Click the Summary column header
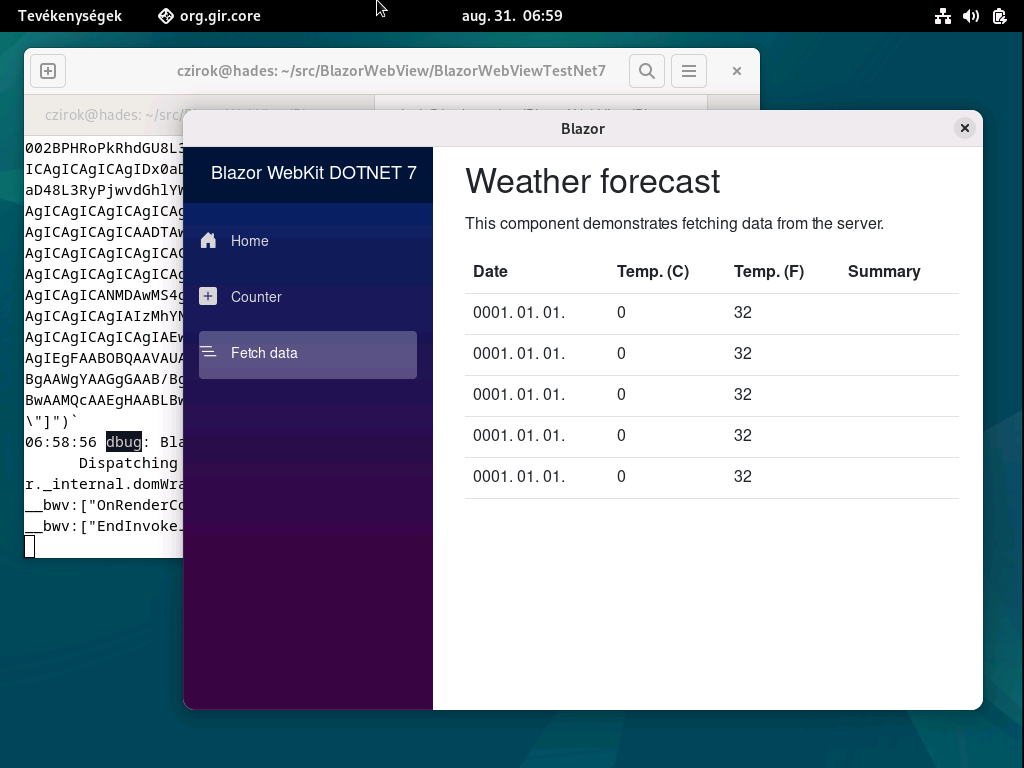This screenshot has height=768, width=1024. tap(884, 271)
